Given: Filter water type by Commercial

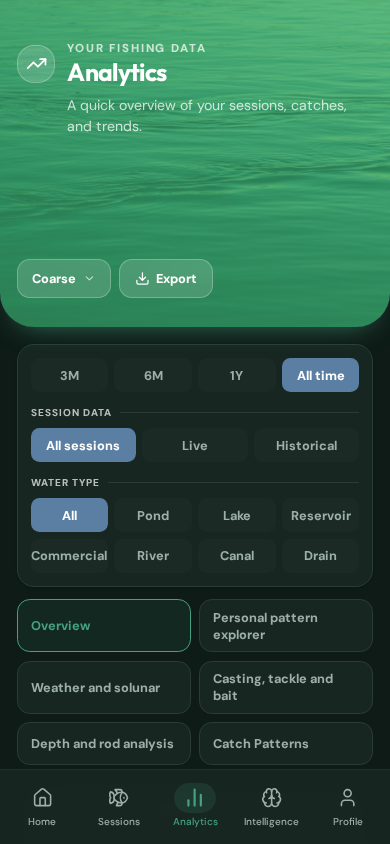Looking at the screenshot, I should (69, 555).
